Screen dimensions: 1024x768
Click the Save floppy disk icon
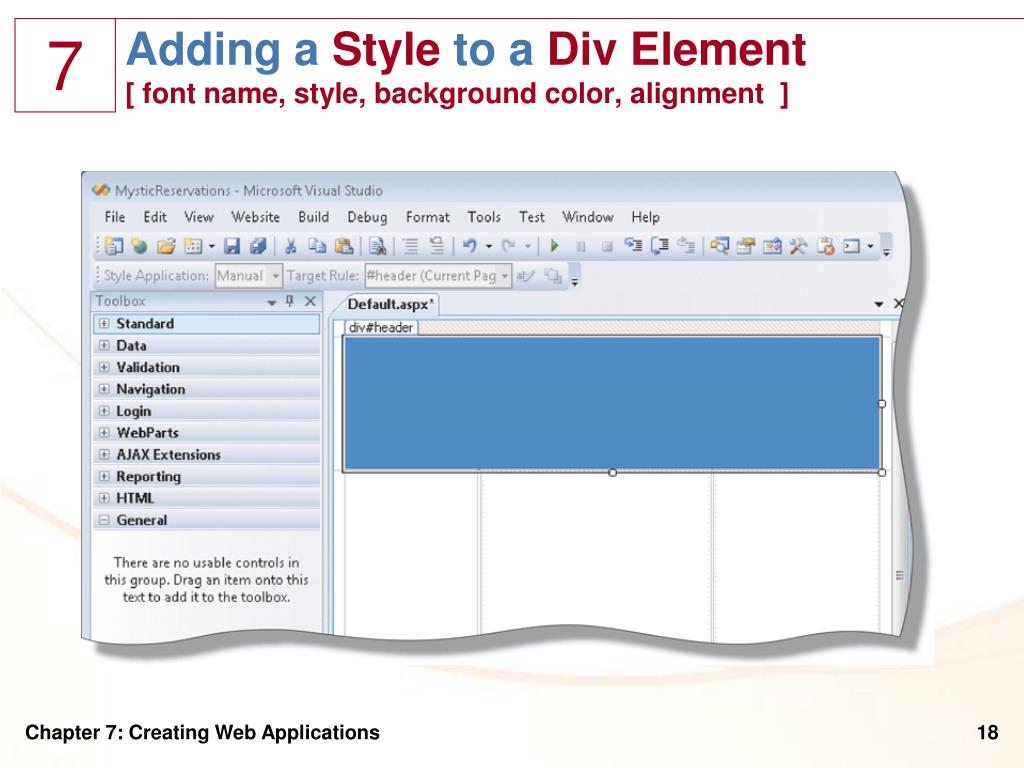(x=232, y=246)
